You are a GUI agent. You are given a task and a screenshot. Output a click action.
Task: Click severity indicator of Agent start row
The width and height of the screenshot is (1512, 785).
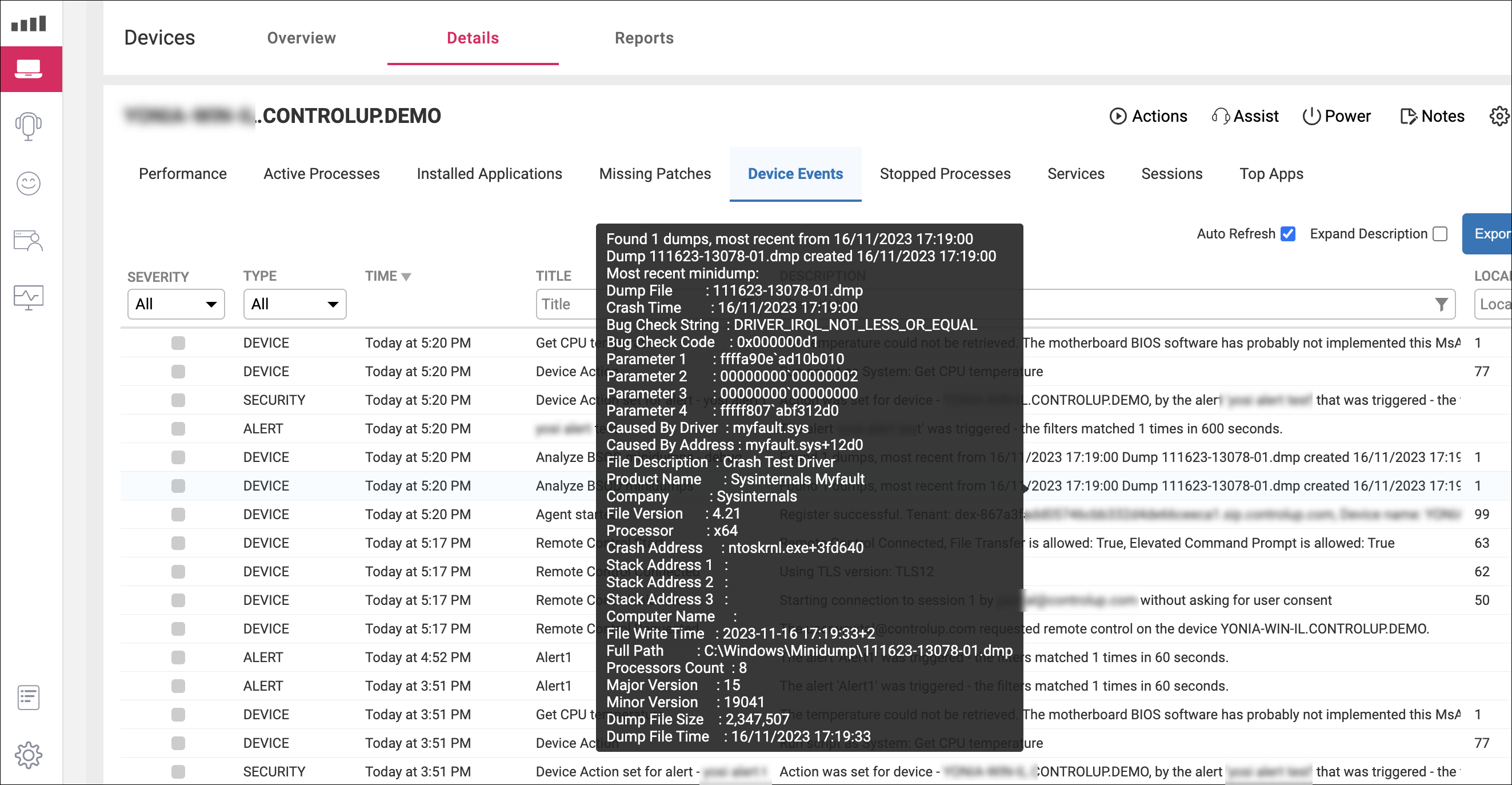178,515
